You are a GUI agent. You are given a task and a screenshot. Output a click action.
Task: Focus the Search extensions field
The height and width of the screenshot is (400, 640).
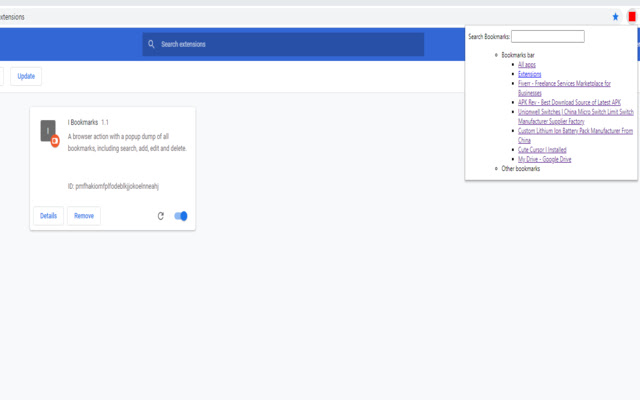(x=283, y=44)
